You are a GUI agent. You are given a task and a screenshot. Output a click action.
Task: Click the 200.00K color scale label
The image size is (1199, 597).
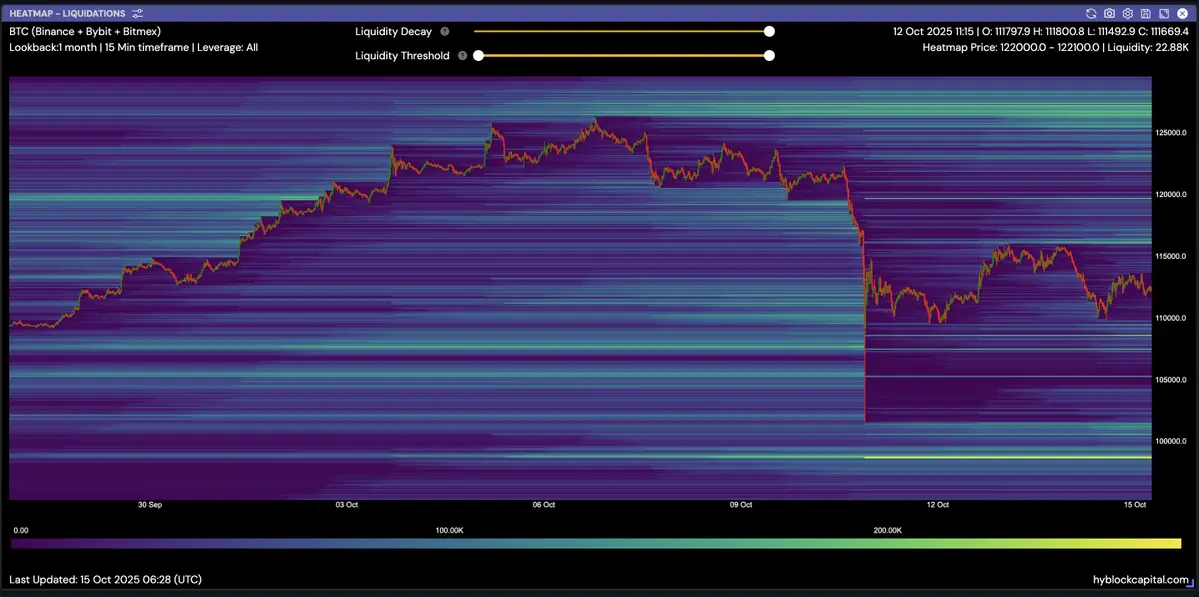coord(887,530)
